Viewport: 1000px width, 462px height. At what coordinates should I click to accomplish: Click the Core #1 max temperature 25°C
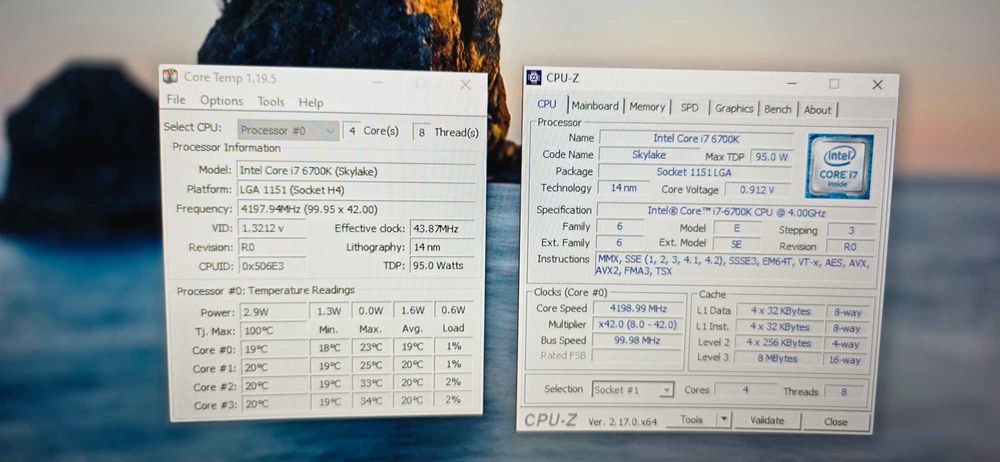[x=371, y=365]
